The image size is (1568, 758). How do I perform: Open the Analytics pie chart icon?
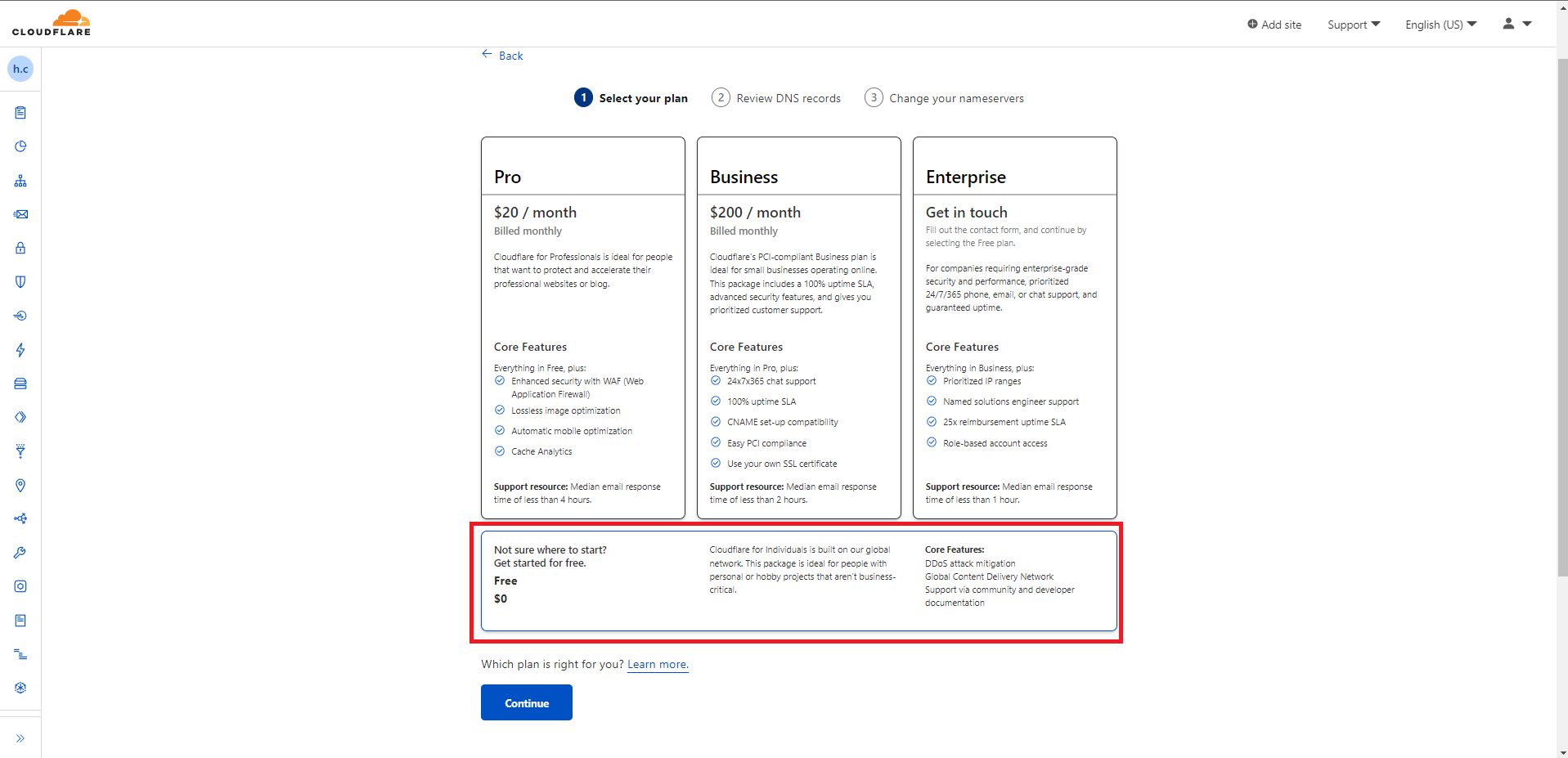coord(20,146)
